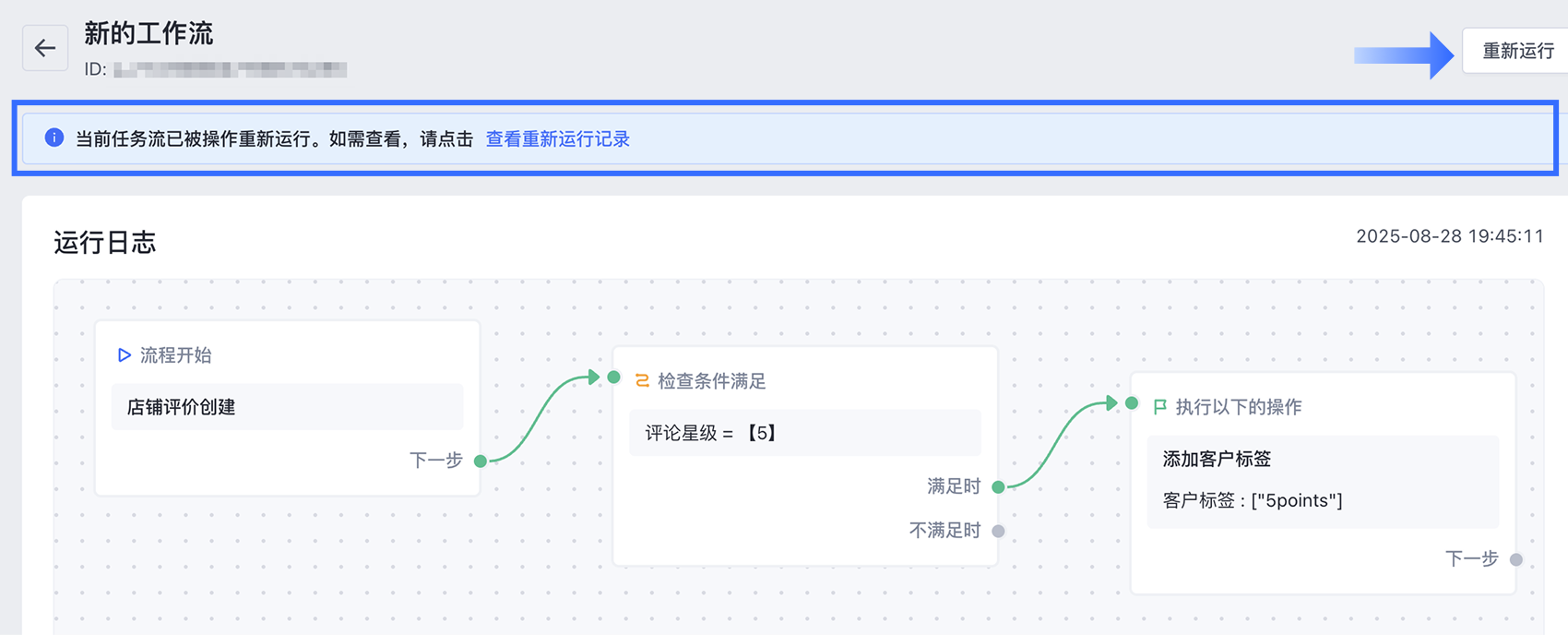Click the play icon beside 流程开始
The height and width of the screenshot is (635, 1568).
124,355
